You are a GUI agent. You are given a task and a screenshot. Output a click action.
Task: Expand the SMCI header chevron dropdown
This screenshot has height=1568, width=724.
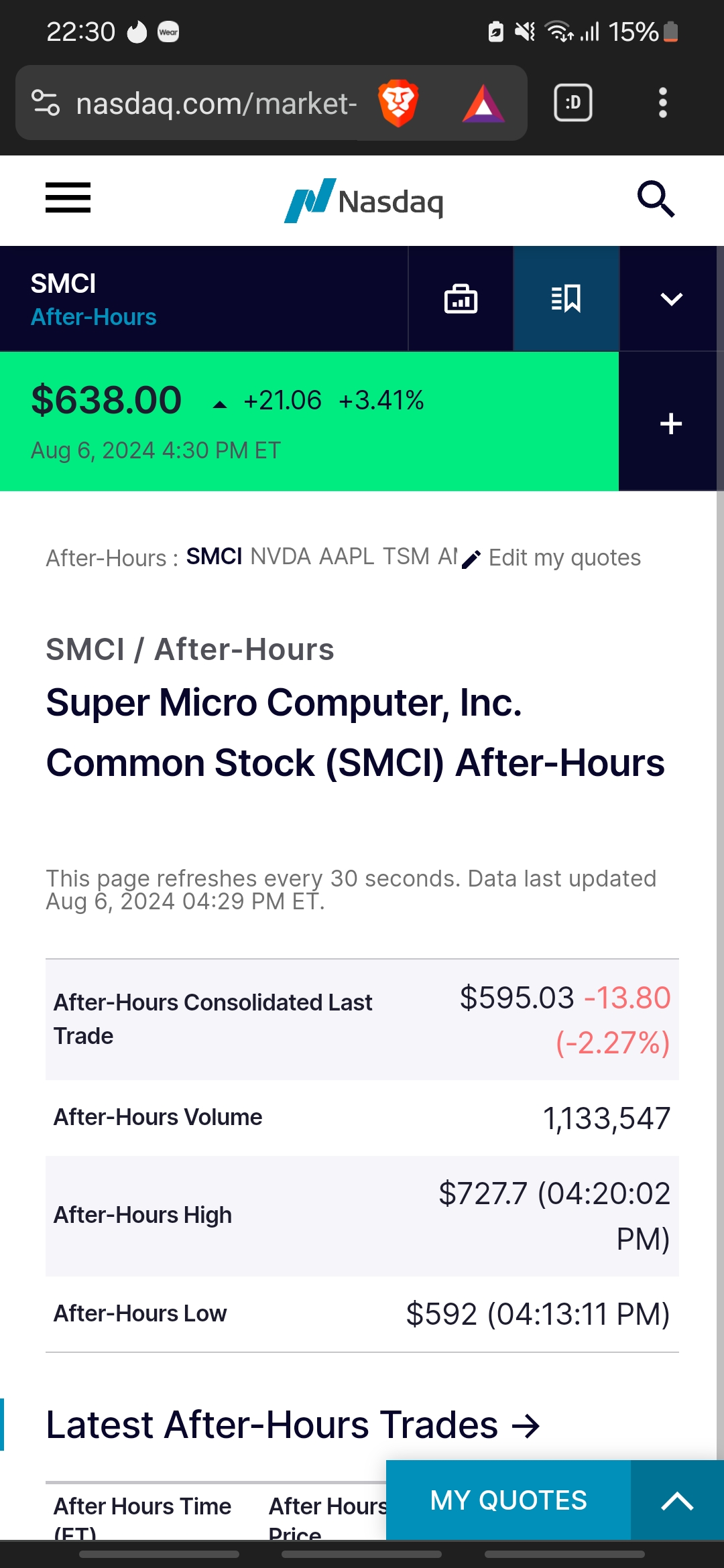pyautogui.click(x=671, y=299)
